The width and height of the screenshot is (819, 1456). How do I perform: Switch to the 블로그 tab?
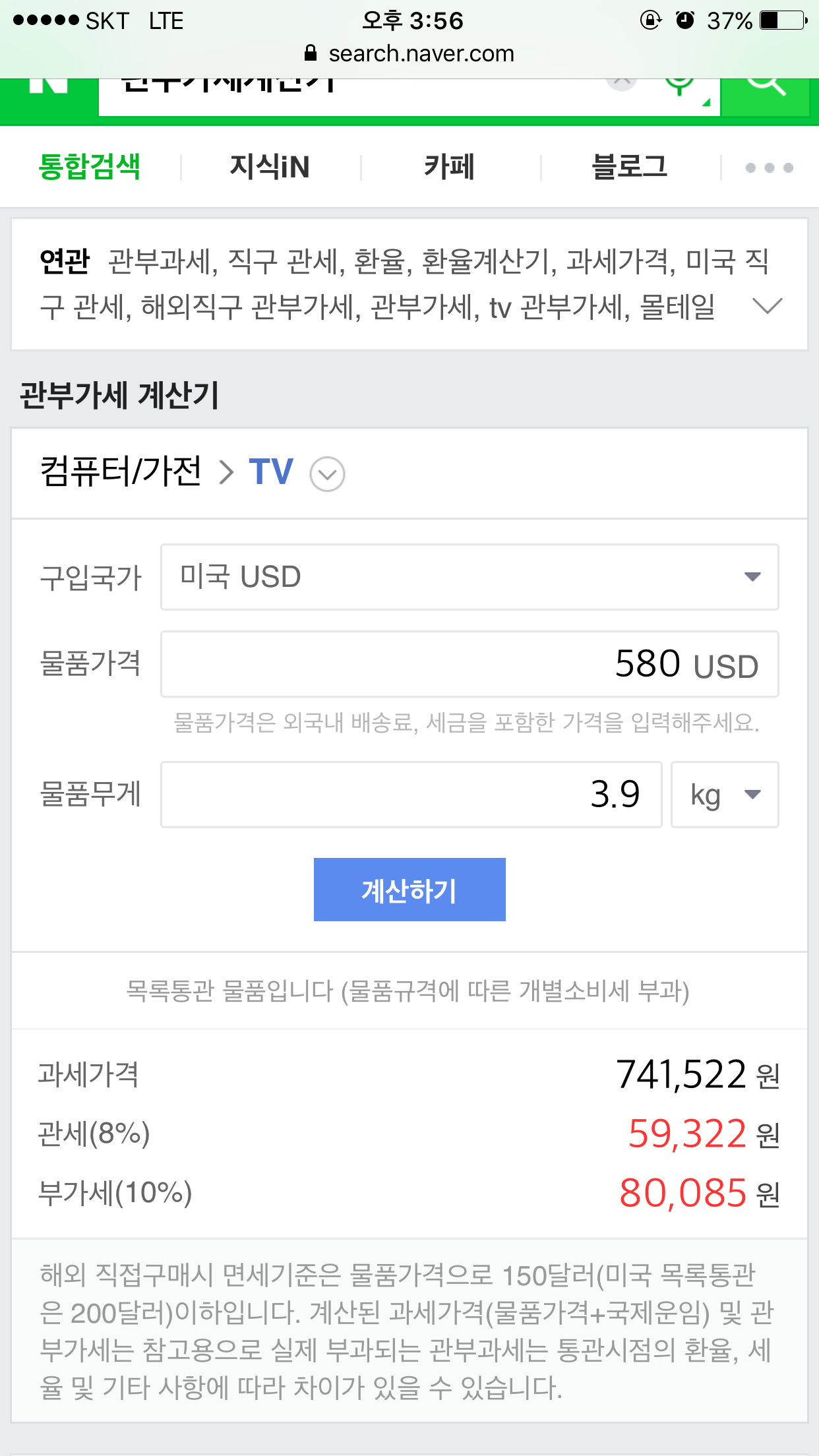click(x=630, y=167)
